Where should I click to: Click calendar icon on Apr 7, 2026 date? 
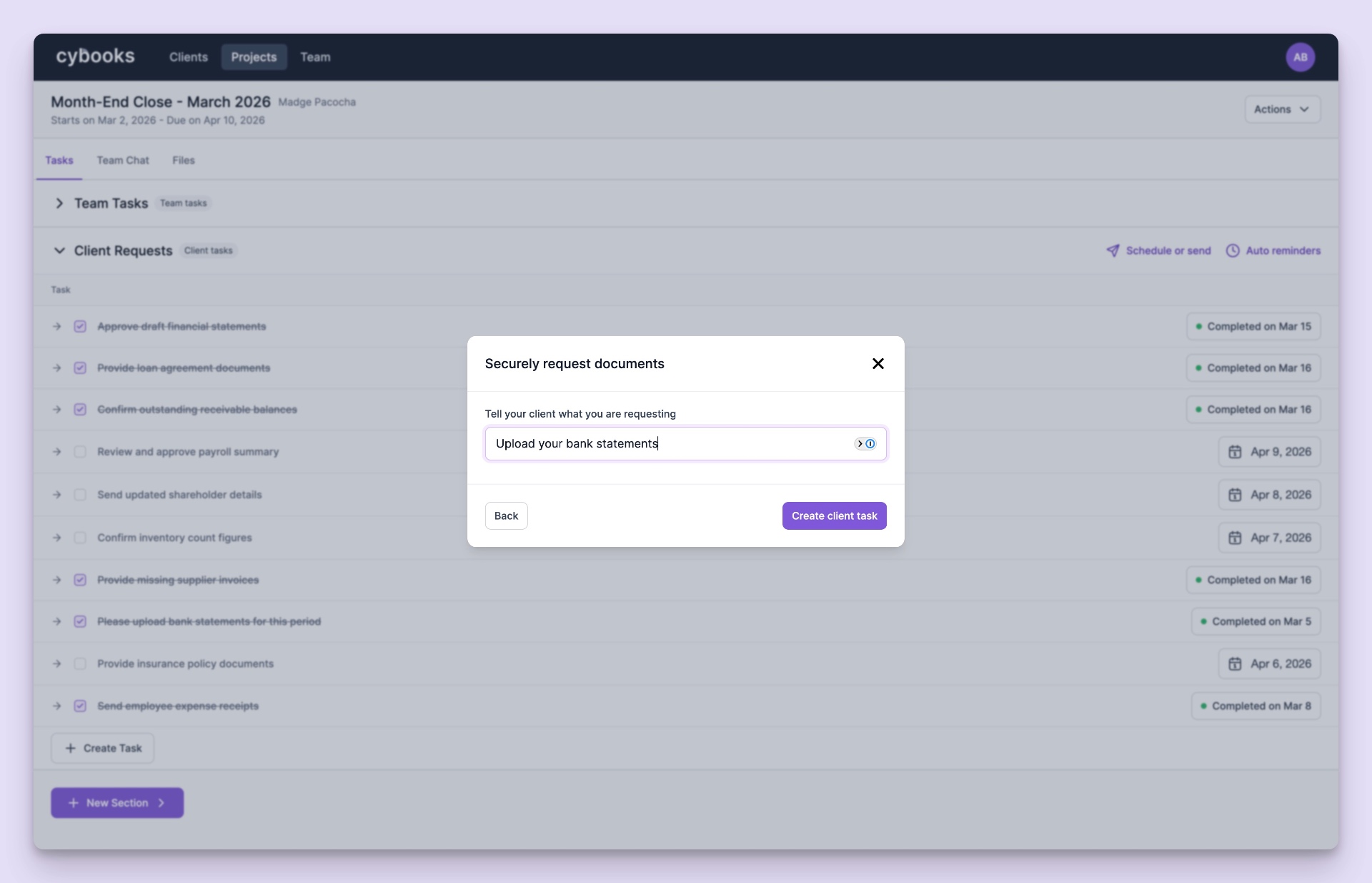click(x=1235, y=538)
